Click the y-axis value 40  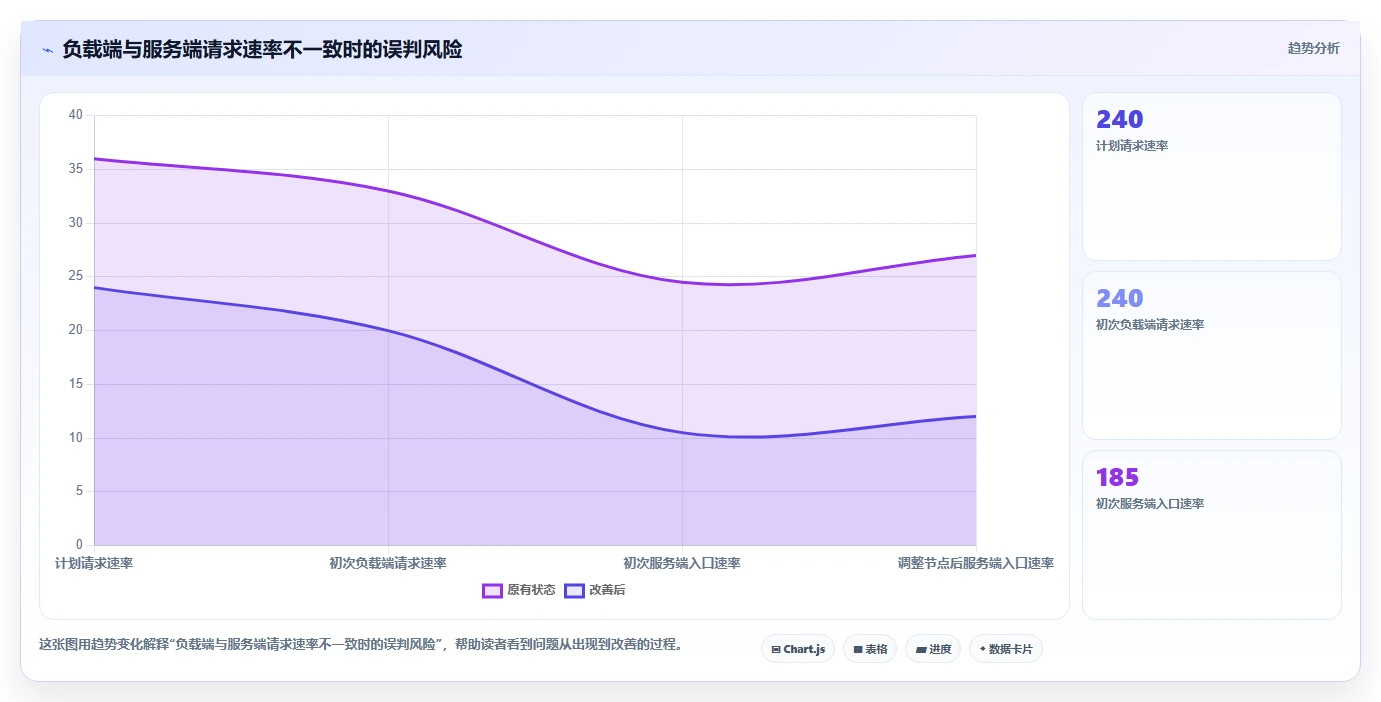pyautogui.click(x=76, y=115)
